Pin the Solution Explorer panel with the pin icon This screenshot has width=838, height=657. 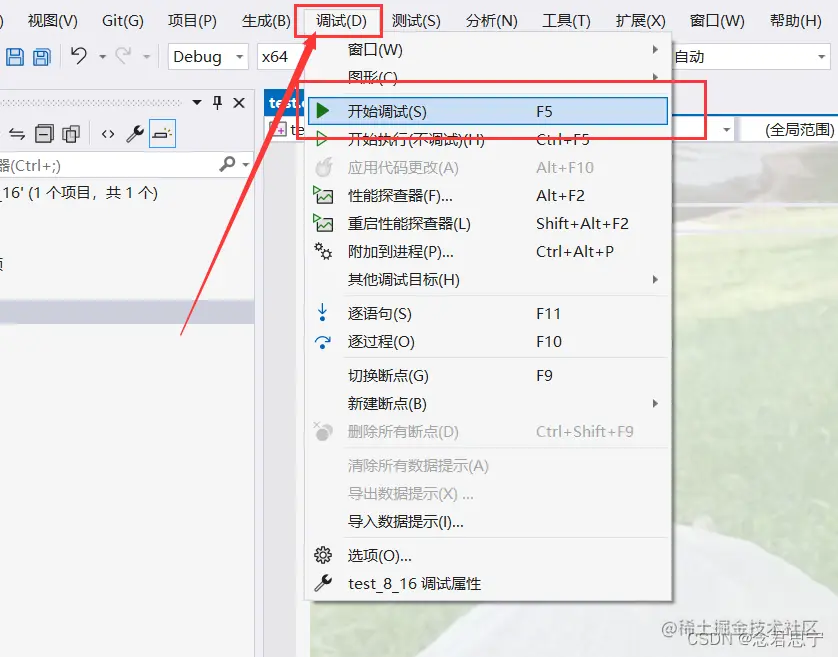(216, 102)
